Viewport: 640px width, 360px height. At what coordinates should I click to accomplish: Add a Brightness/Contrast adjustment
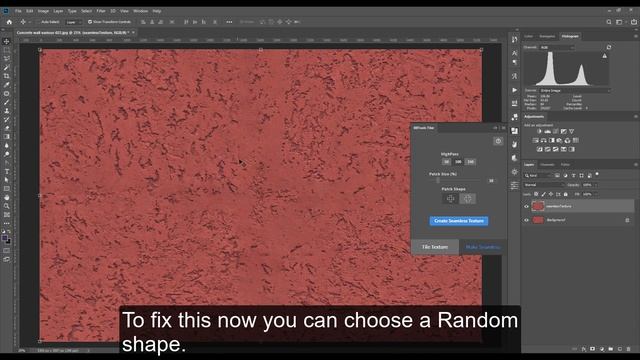point(539,131)
